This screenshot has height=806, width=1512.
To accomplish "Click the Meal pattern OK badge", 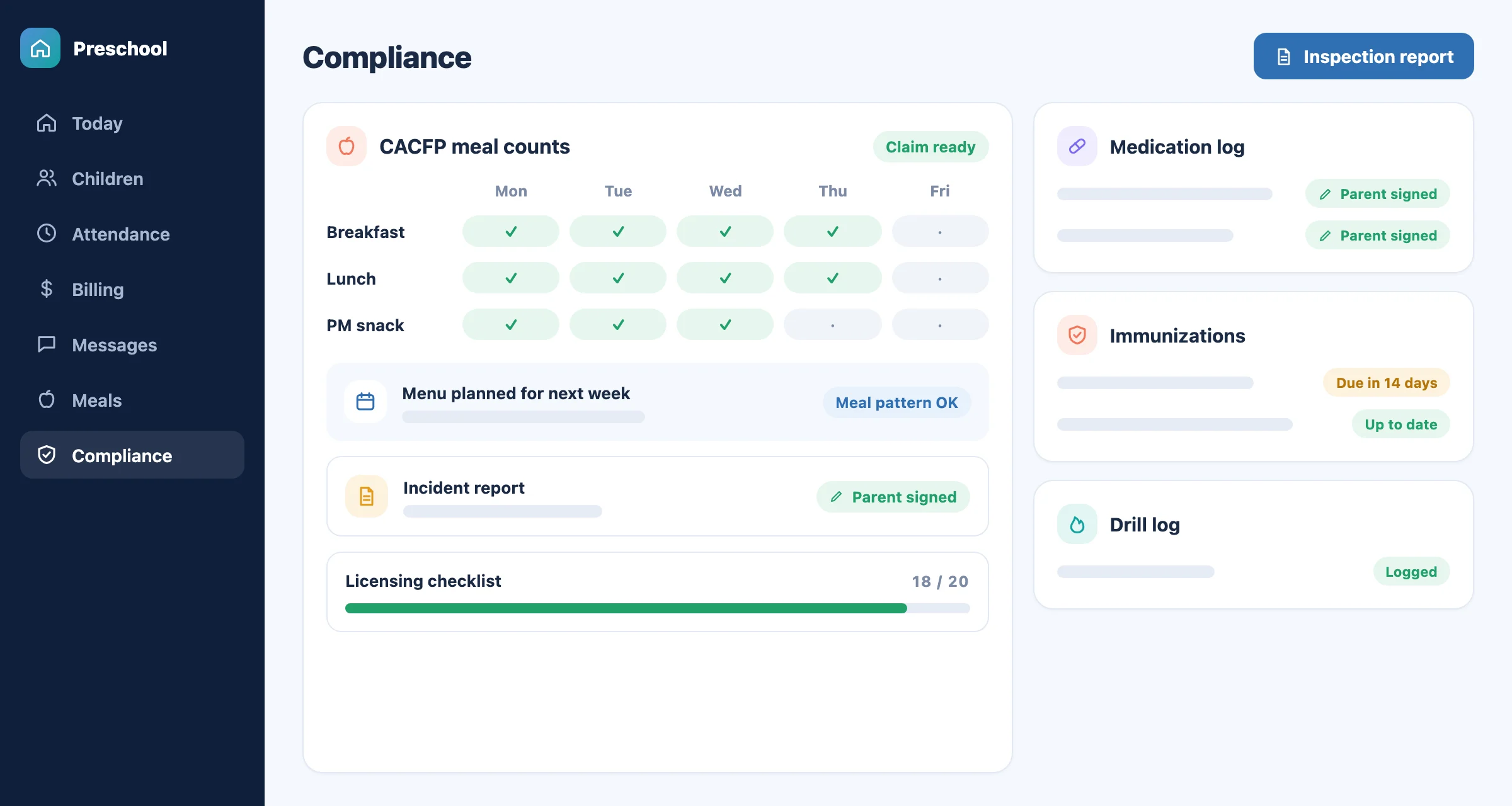I will click(896, 402).
